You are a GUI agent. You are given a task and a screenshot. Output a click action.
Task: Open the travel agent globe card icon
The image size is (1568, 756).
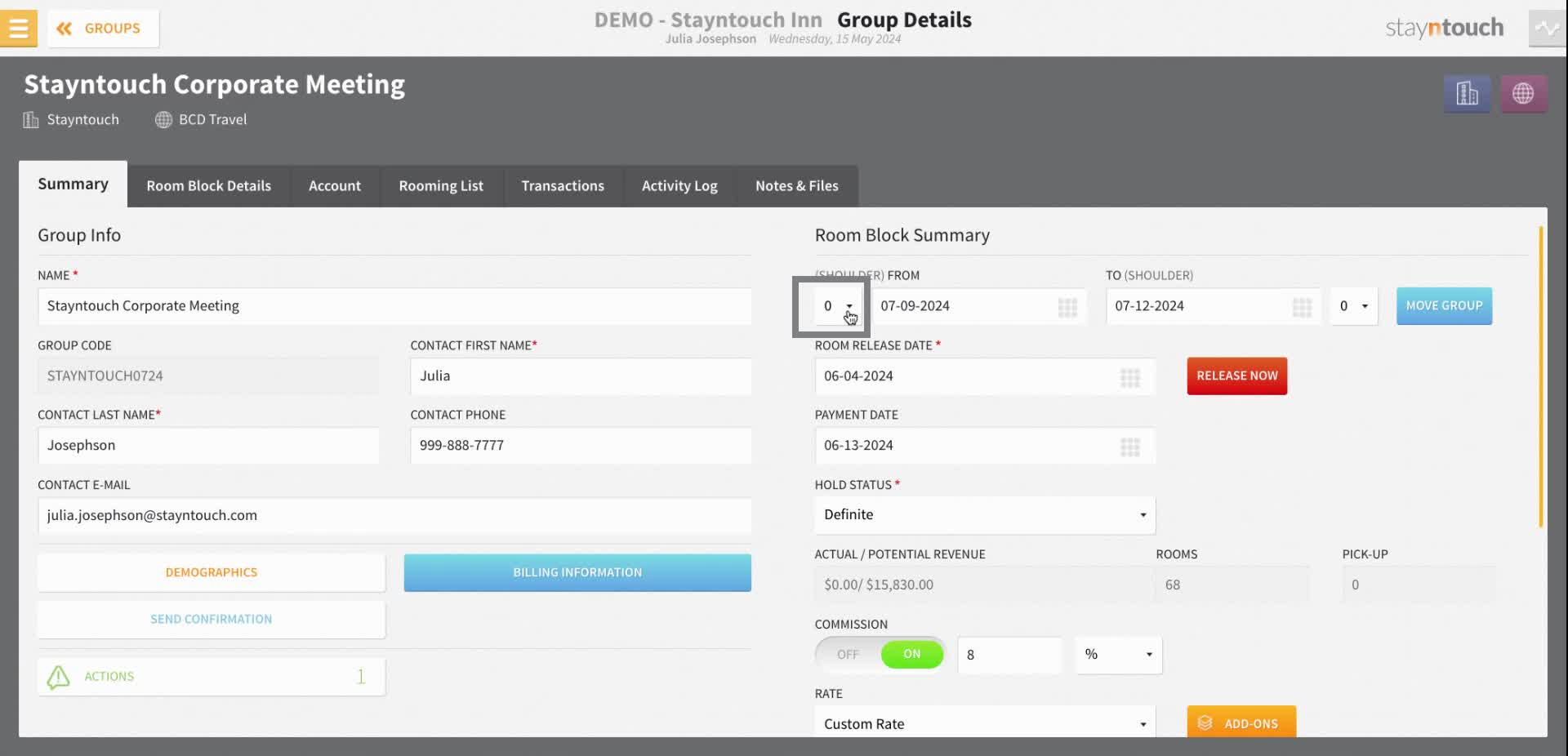tap(1523, 94)
